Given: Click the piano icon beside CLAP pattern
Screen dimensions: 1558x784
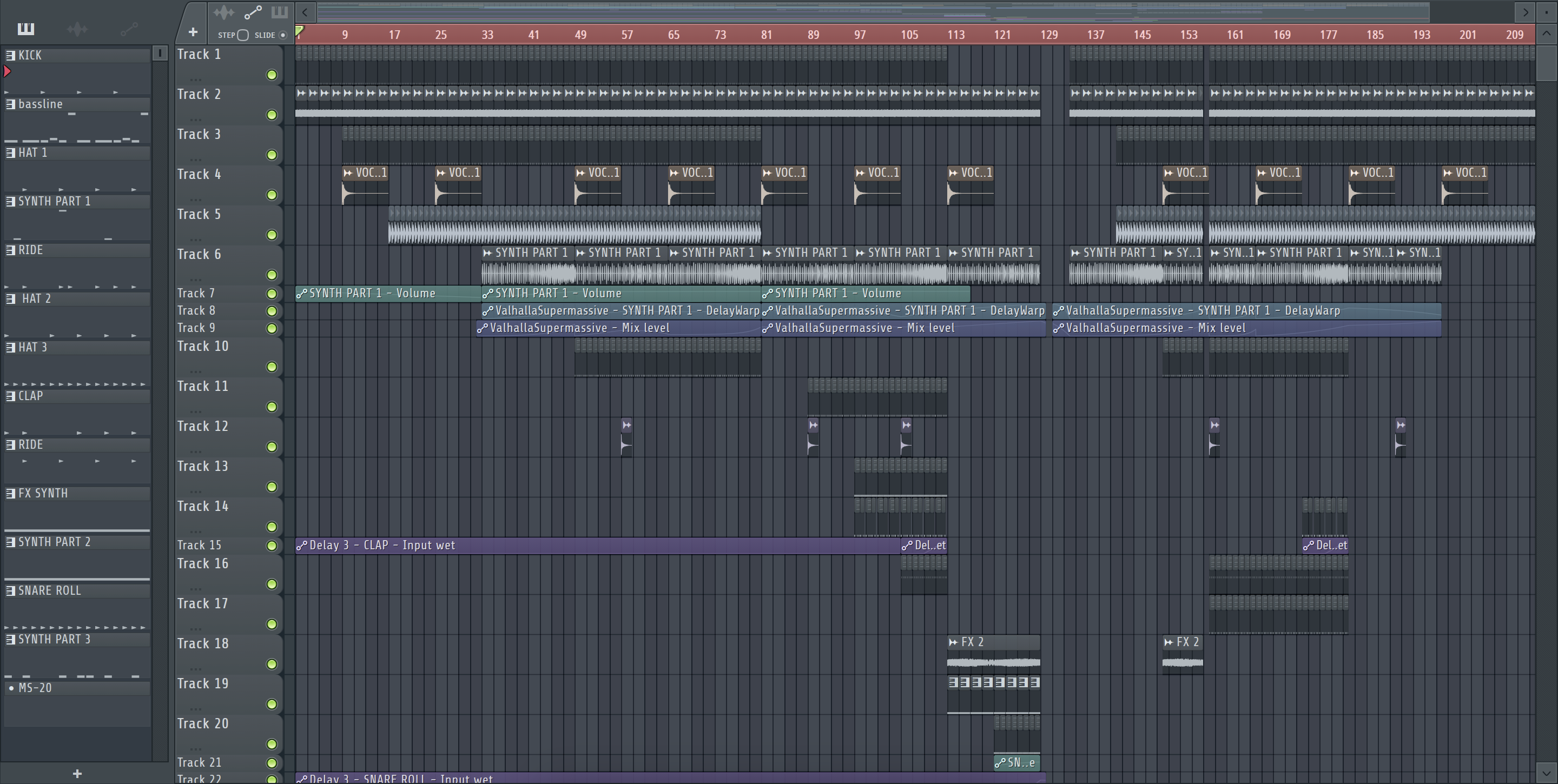Looking at the screenshot, I should [10, 396].
